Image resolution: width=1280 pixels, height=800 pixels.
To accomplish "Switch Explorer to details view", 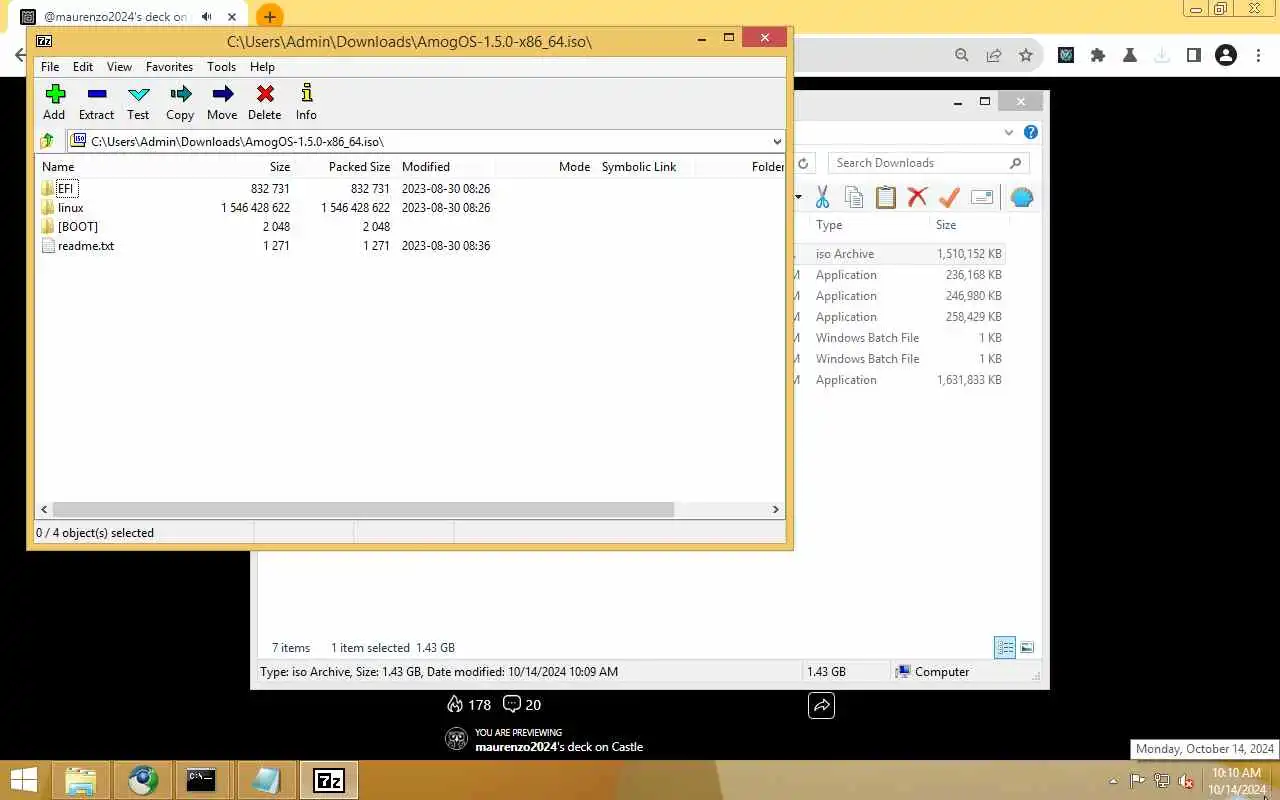I will [x=1005, y=648].
